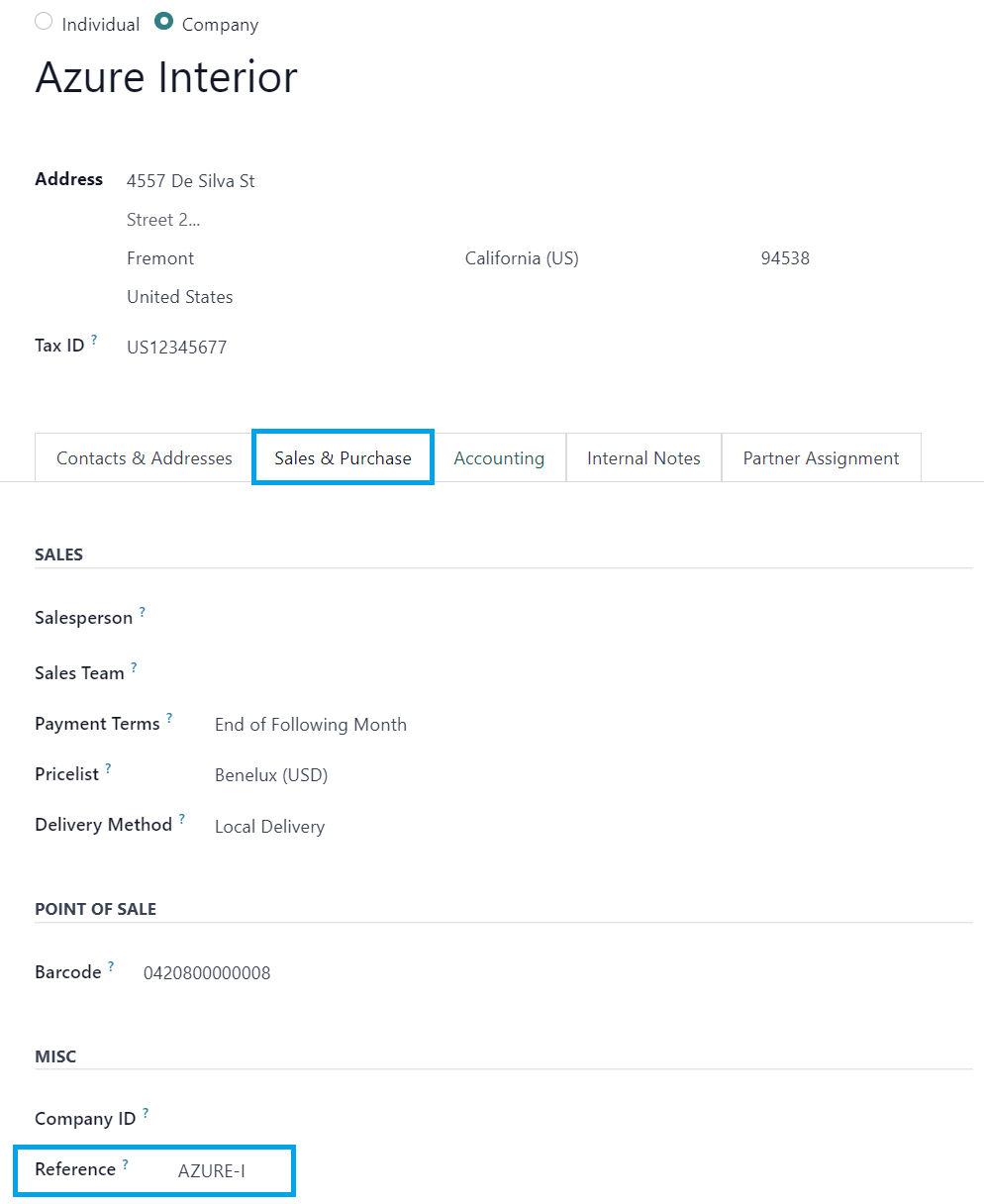The image size is (984, 1204).
Task: Switch to Contacts & Addresses tab
Action: [x=145, y=458]
